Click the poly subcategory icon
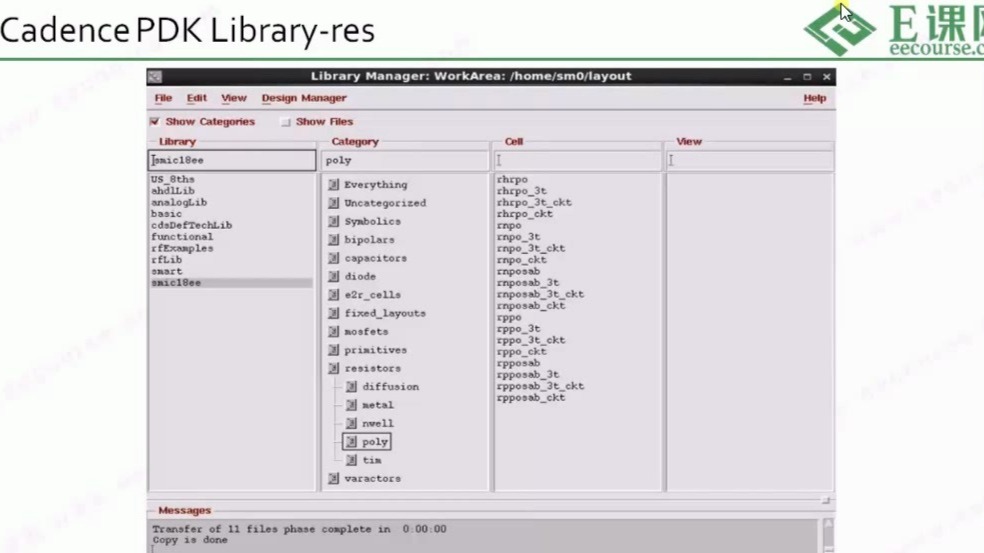The height and width of the screenshot is (553, 984). (x=351, y=442)
